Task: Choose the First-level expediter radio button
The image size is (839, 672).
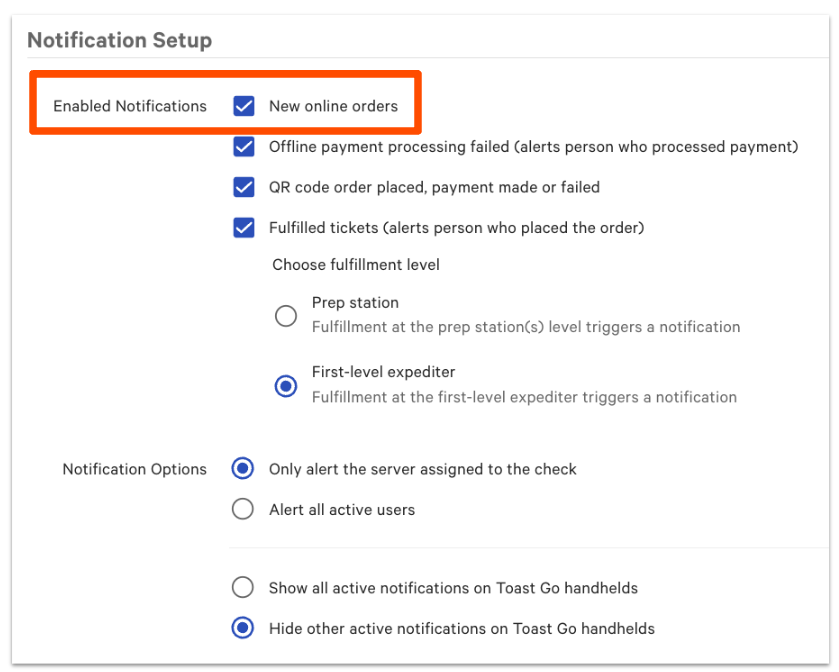Action: pyautogui.click(x=286, y=386)
